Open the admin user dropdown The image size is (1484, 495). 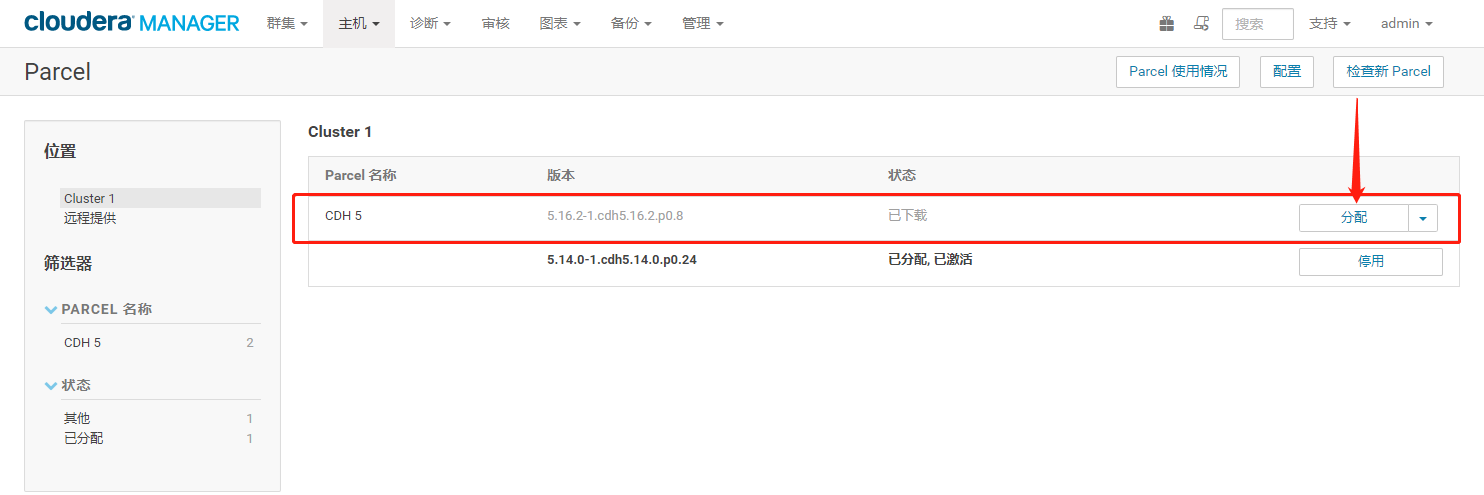[x=1406, y=23]
